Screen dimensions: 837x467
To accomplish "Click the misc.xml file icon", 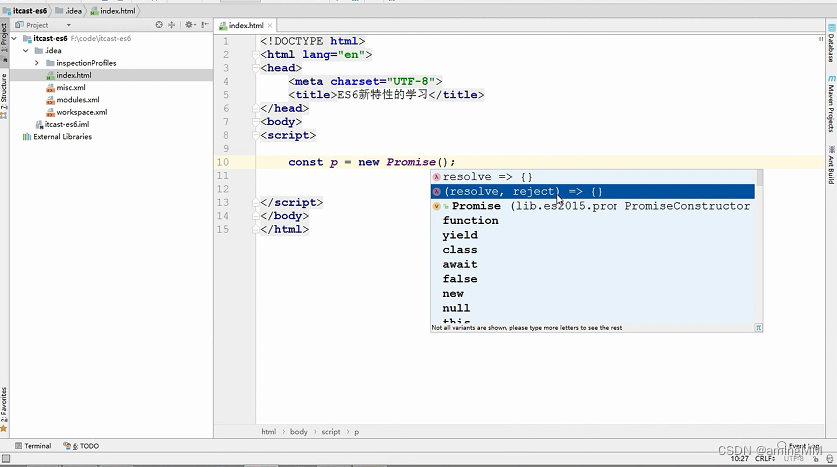I will click(50, 88).
